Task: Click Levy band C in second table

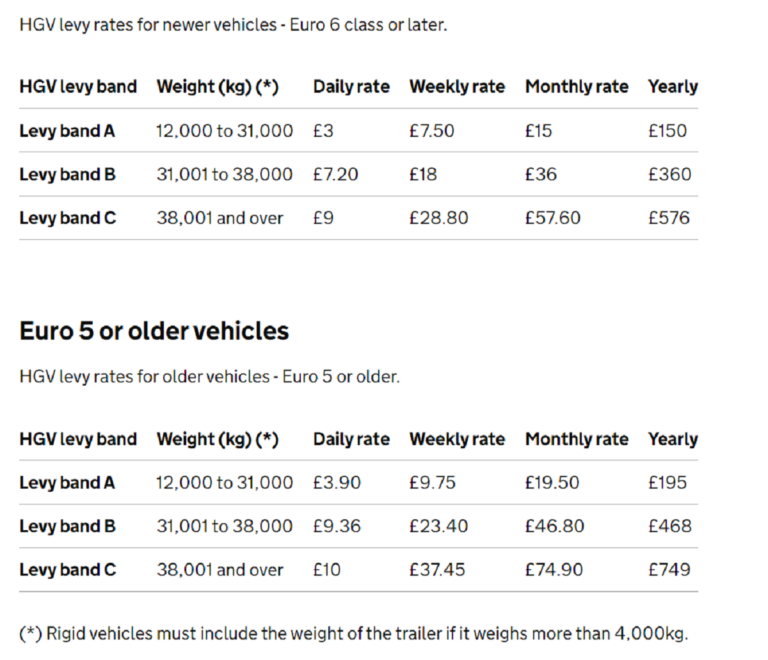Action: coord(67,570)
